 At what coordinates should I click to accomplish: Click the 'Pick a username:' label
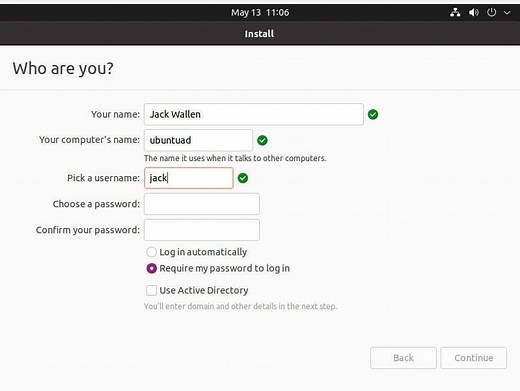pyautogui.click(x=103, y=178)
